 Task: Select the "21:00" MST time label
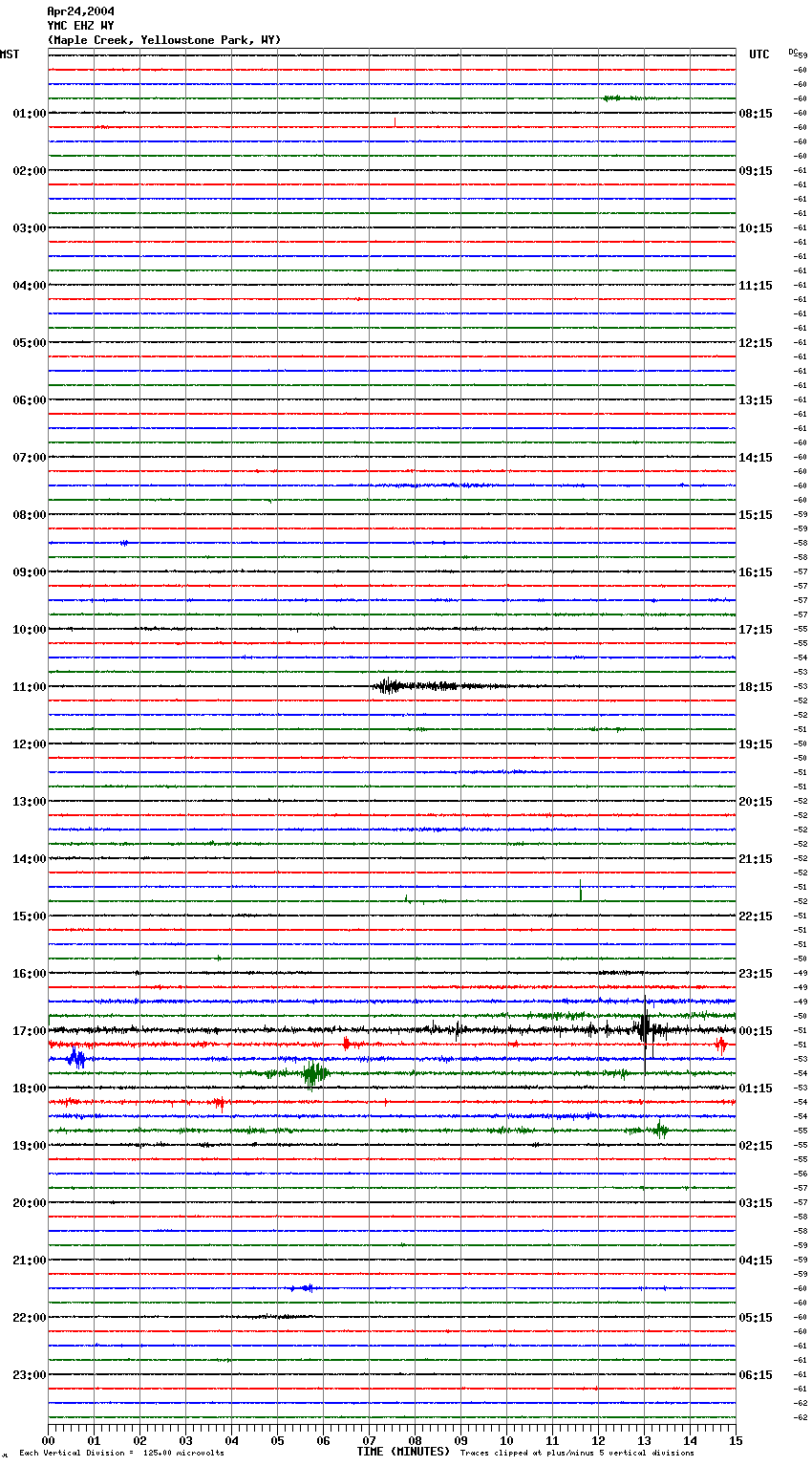[29, 1260]
